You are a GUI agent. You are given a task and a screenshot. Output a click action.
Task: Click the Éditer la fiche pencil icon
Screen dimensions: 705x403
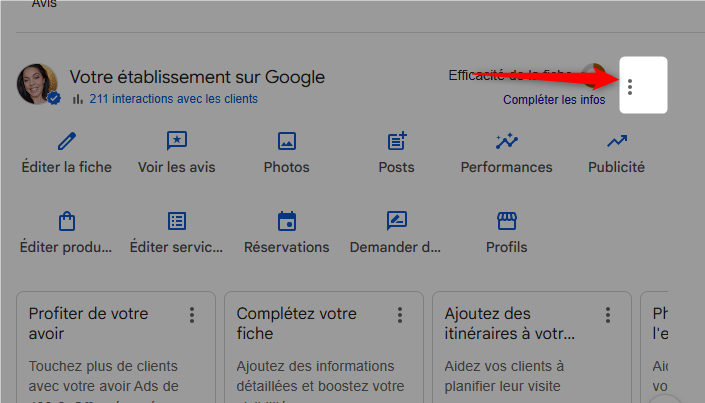tap(67, 141)
